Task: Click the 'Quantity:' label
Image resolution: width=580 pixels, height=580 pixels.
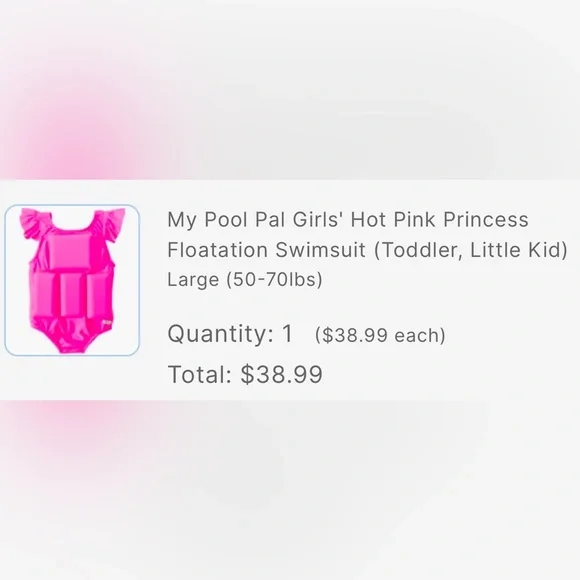Action: tap(220, 334)
